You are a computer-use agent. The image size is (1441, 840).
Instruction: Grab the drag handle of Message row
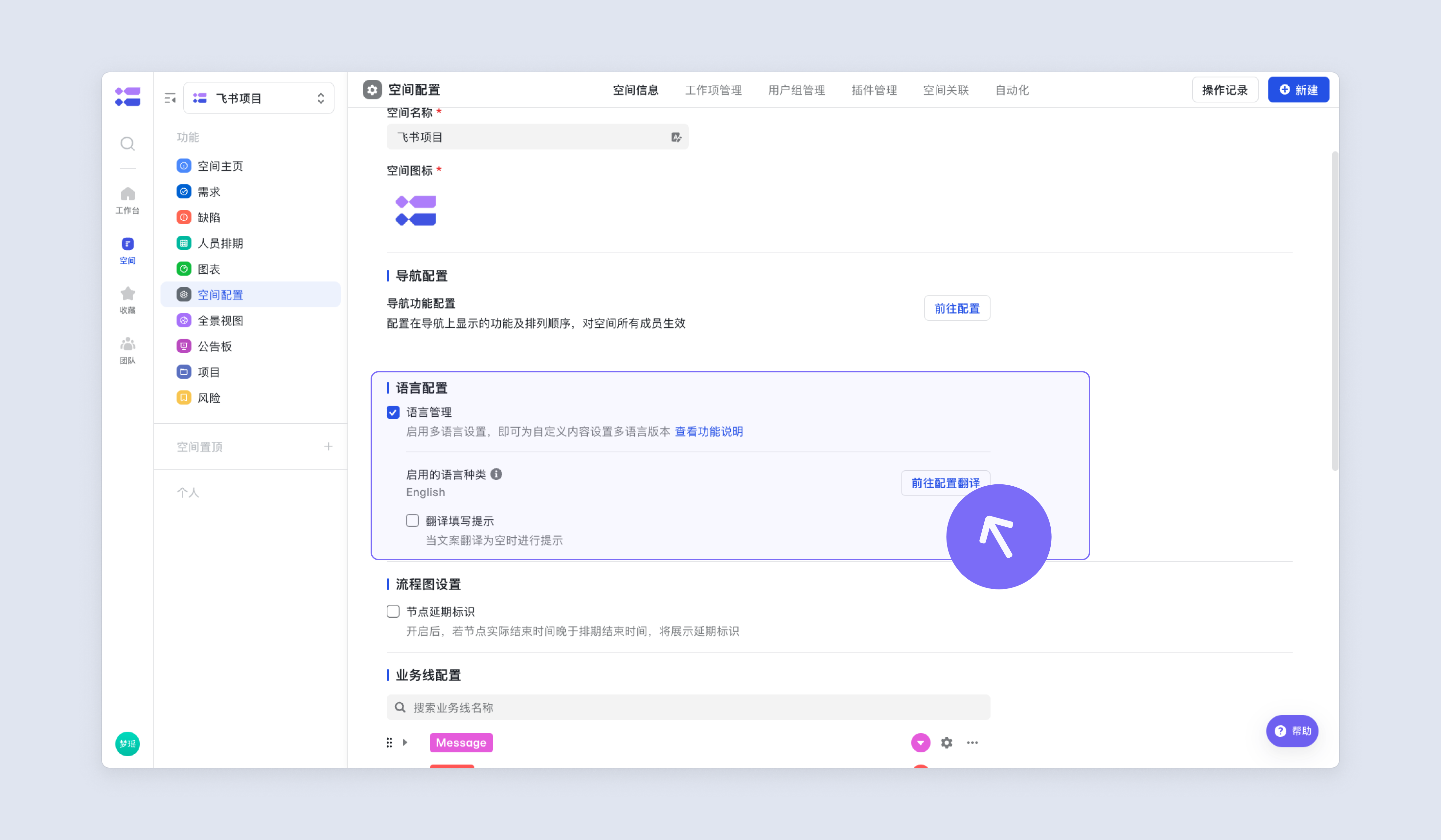tap(389, 742)
